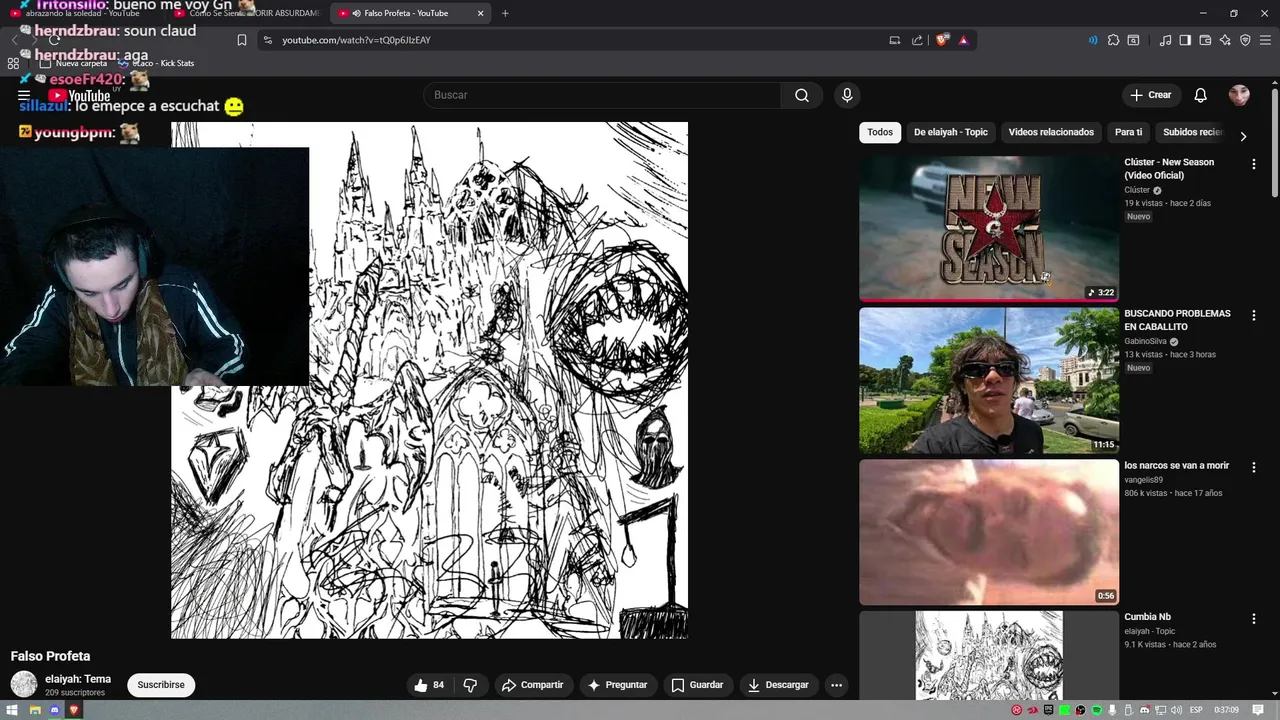This screenshot has height=720, width=1280.
Task: Submit search with the magnifier button
Action: click(x=802, y=95)
